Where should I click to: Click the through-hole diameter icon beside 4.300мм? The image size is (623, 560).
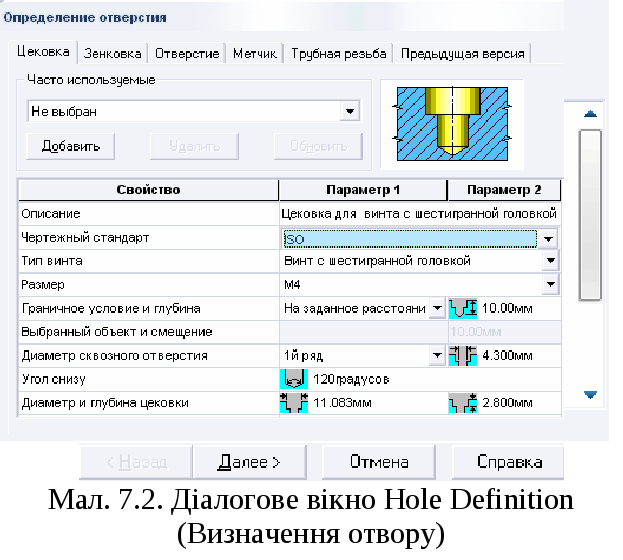463,356
